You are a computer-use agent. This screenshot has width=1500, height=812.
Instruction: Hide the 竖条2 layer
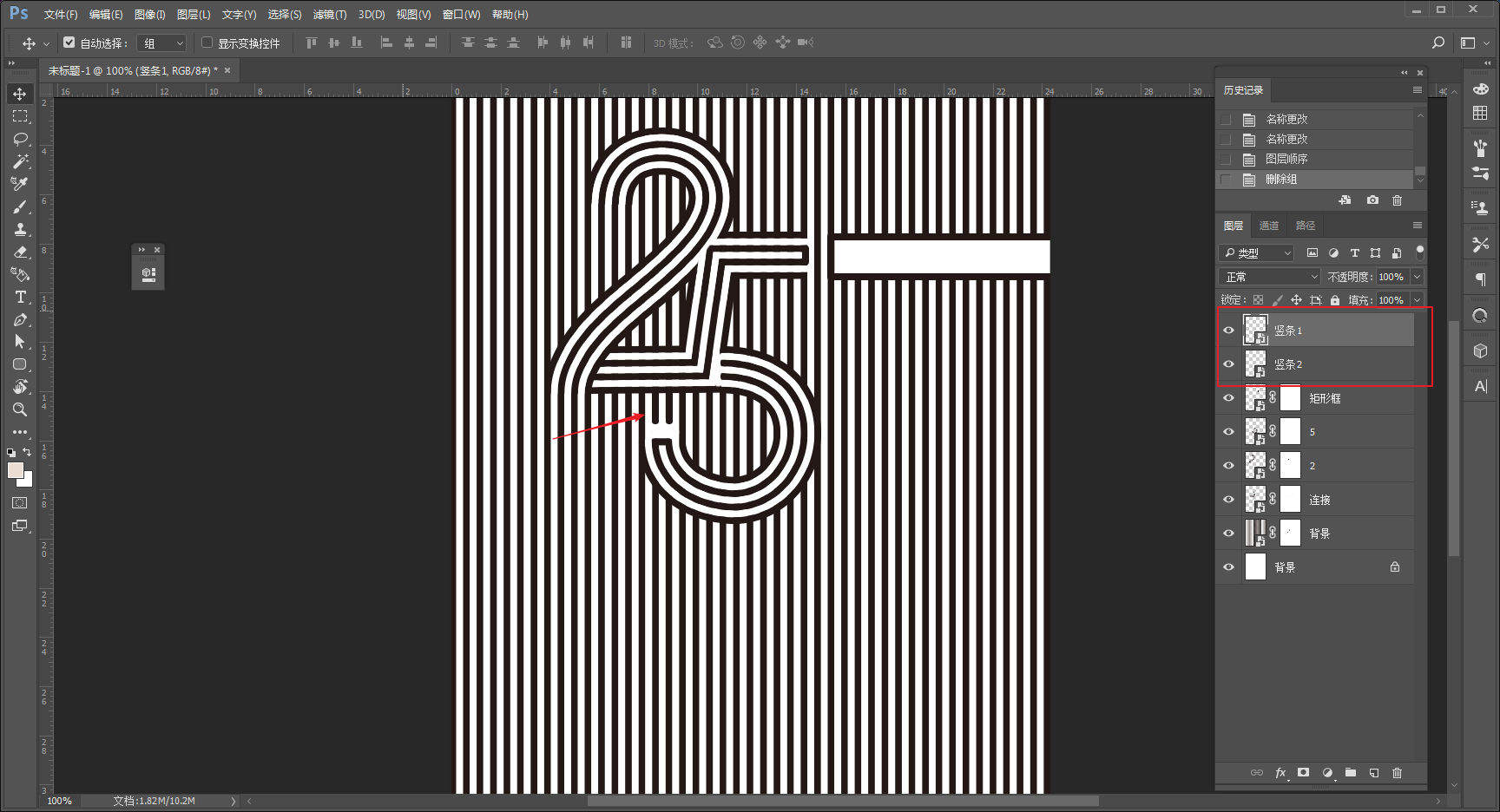tap(1228, 364)
